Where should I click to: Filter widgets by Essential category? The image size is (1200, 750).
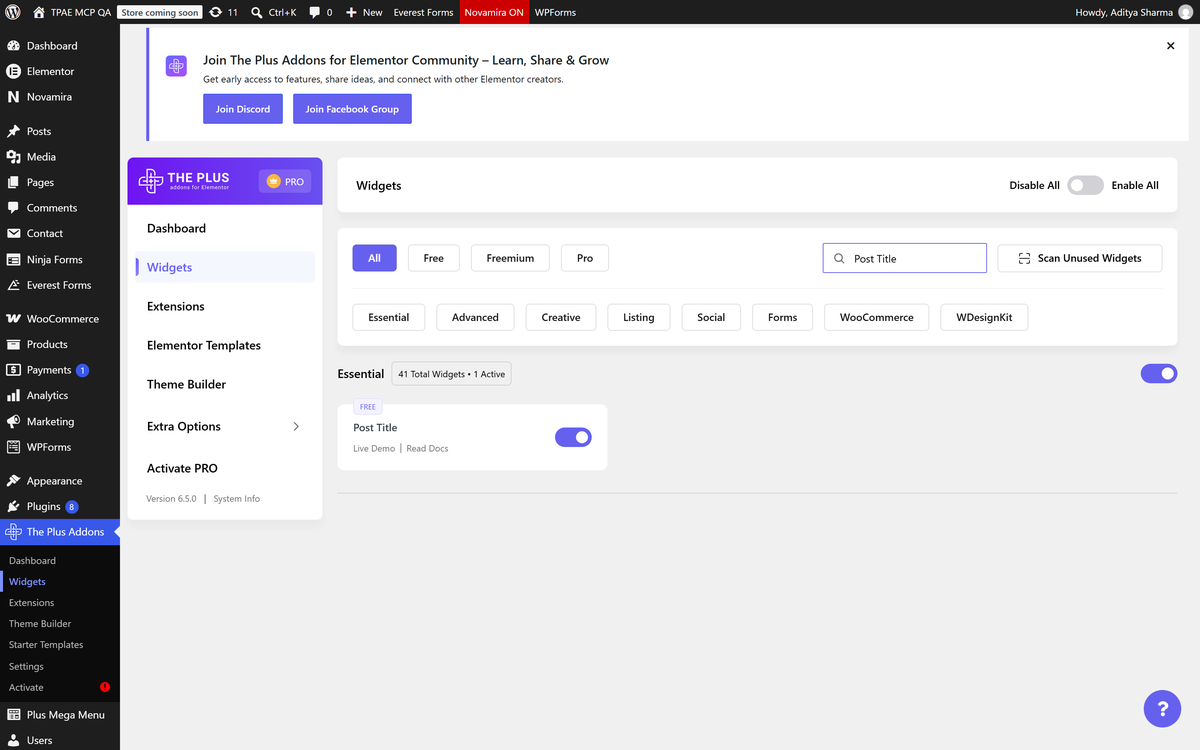coord(388,317)
